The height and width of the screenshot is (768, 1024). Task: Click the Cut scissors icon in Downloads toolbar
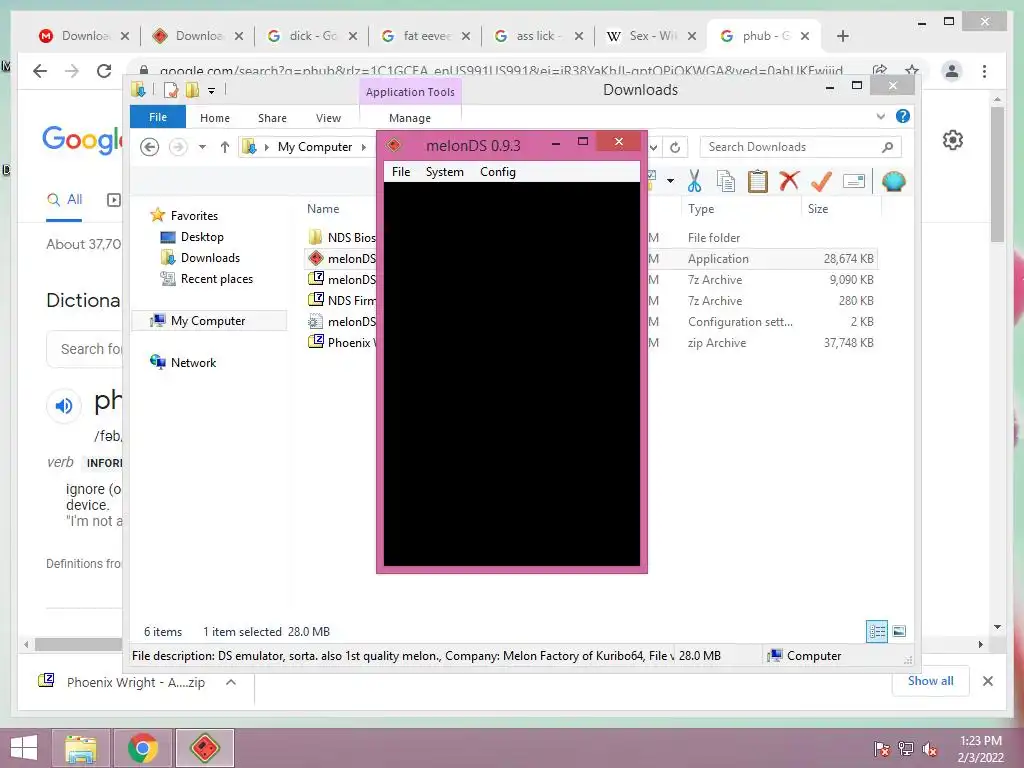694,181
